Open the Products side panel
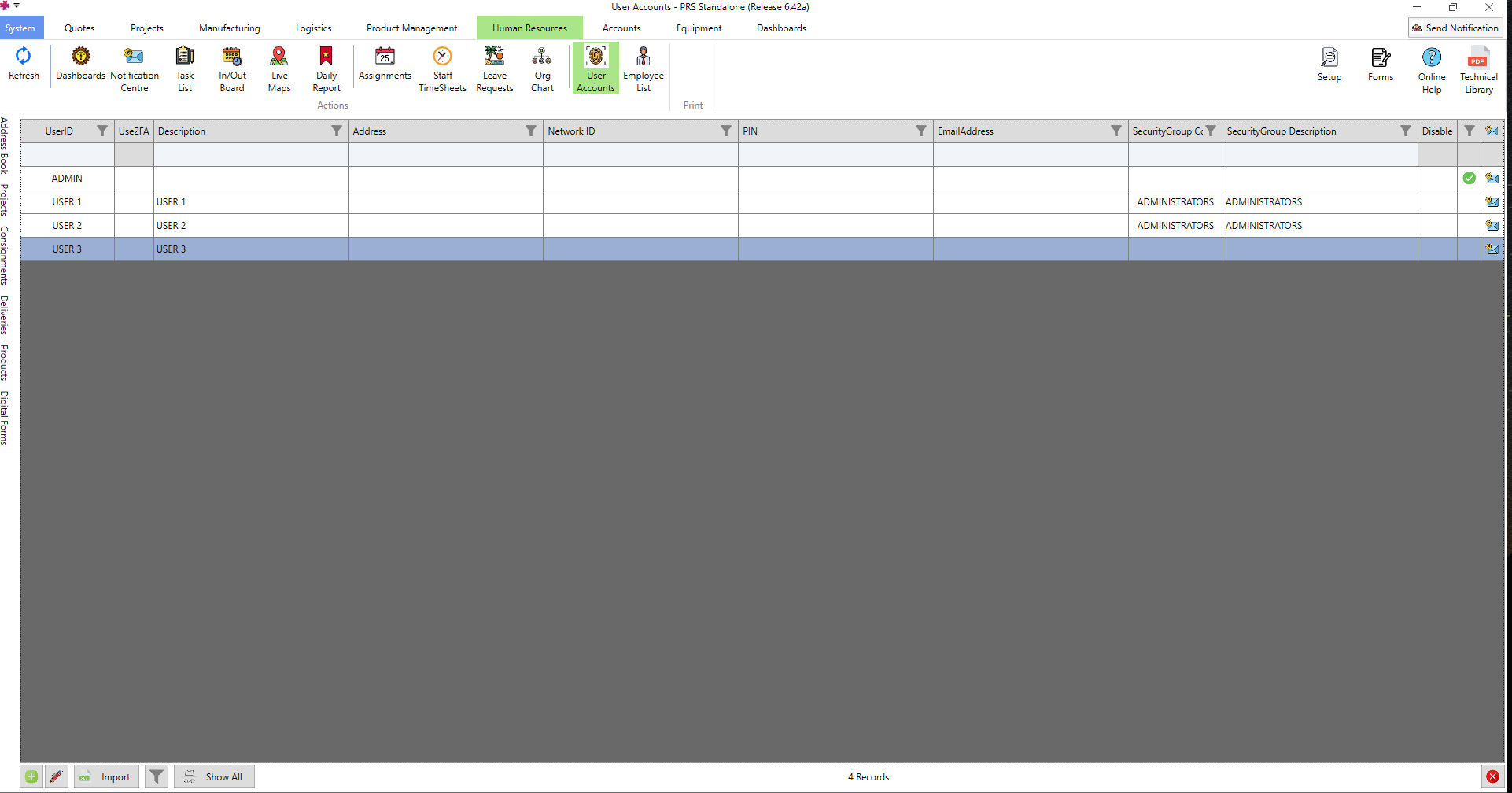 coord(5,363)
